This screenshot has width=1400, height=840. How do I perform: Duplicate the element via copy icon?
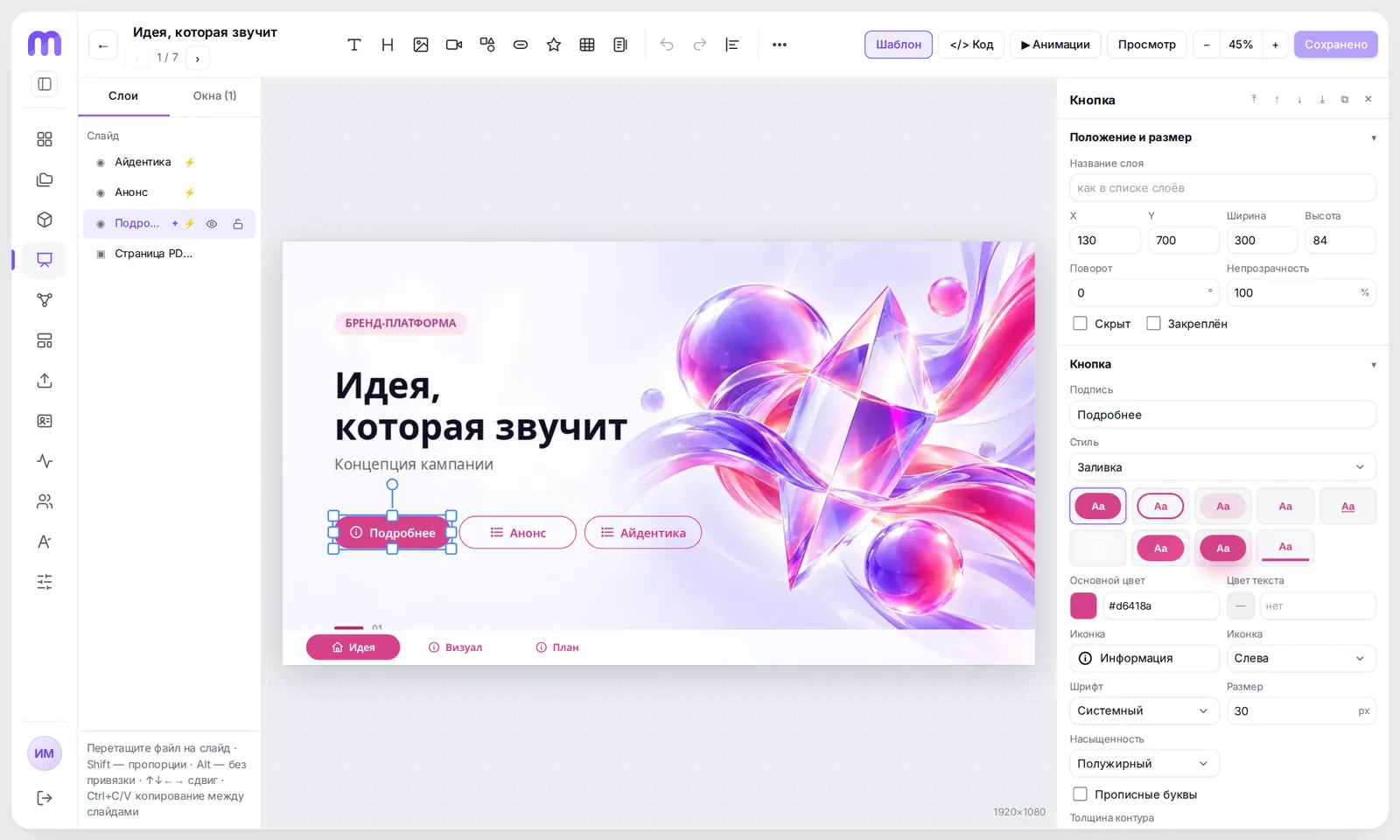[1345, 100]
